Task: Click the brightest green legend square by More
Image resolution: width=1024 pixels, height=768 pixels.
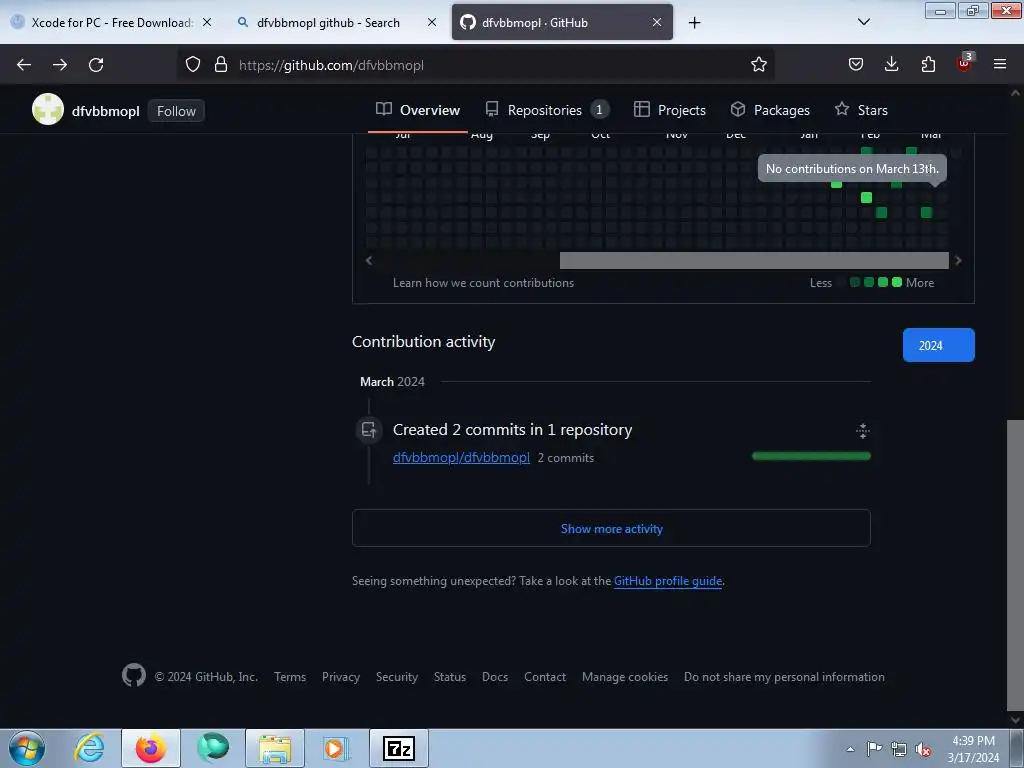Action: pos(897,282)
